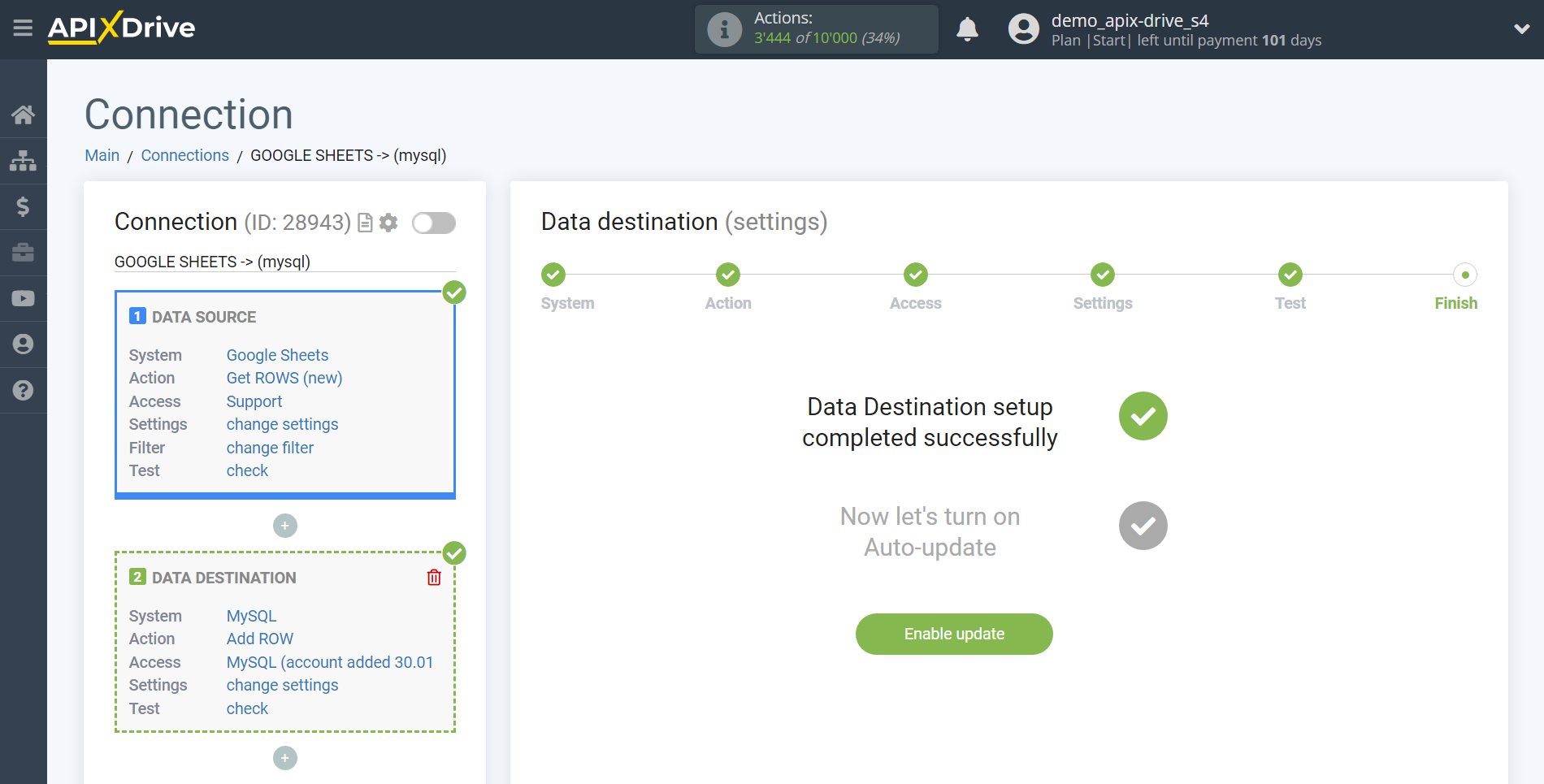Viewport: 1544px width, 784px height.
Task: Open the help question mark icon
Action: (x=23, y=390)
